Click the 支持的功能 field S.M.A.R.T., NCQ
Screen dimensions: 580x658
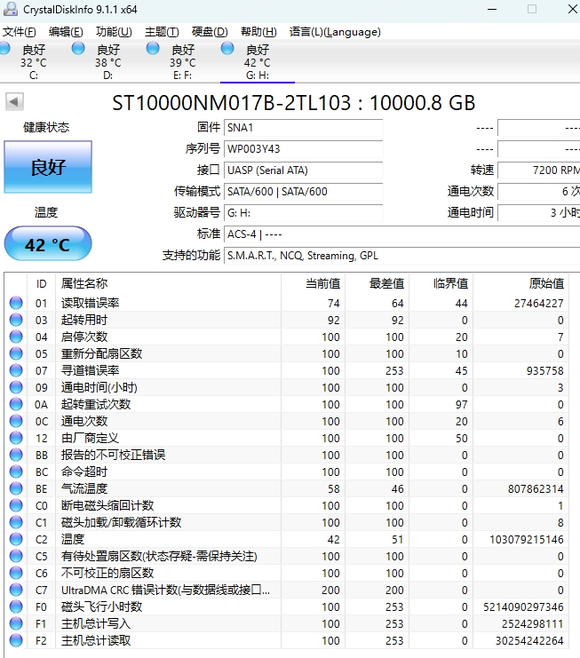(402, 256)
